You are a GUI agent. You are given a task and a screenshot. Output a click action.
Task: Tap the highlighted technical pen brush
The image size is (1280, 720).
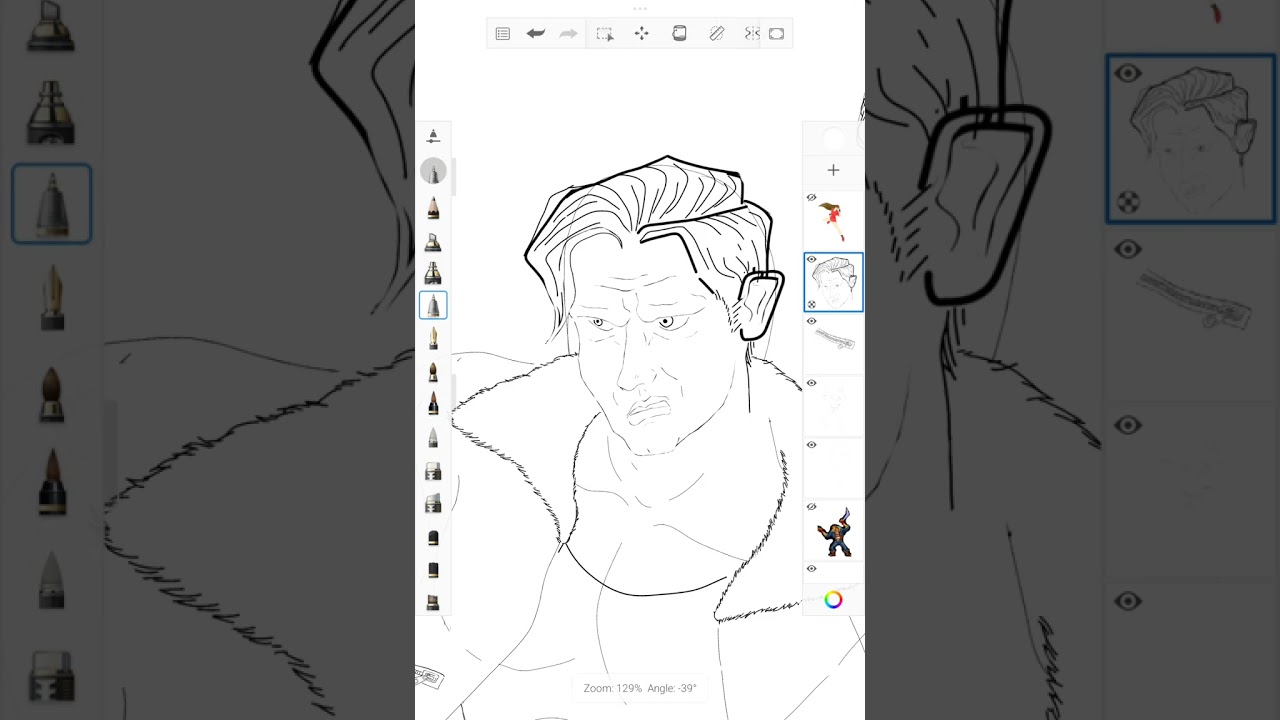[x=433, y=305]
